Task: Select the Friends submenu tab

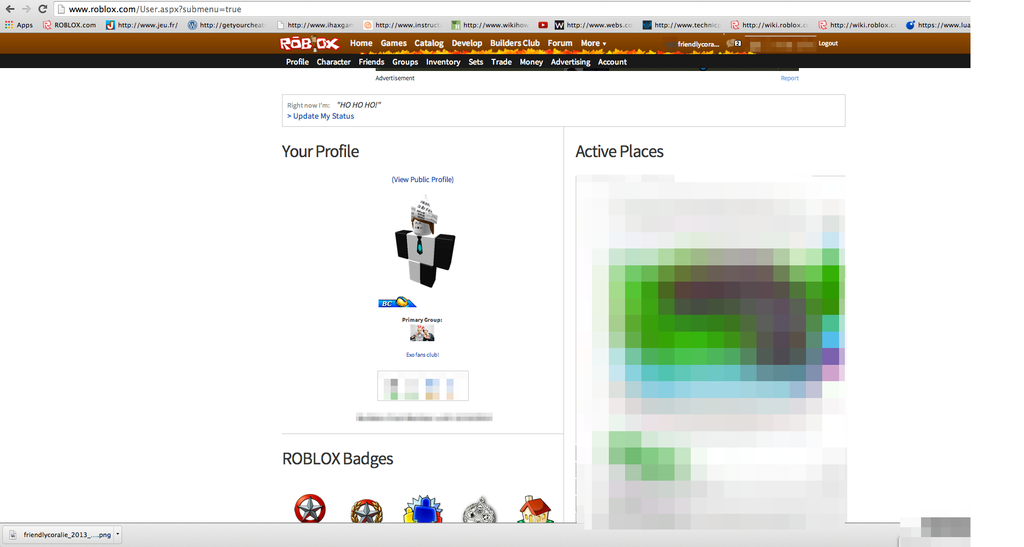Action: coord(372,62)
